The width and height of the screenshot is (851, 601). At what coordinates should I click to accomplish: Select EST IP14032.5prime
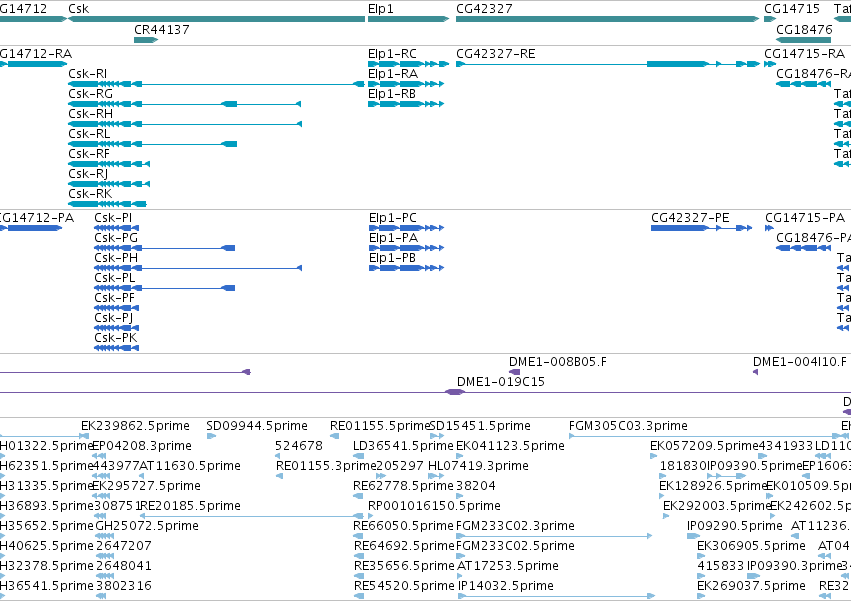(x=506, y=586)
